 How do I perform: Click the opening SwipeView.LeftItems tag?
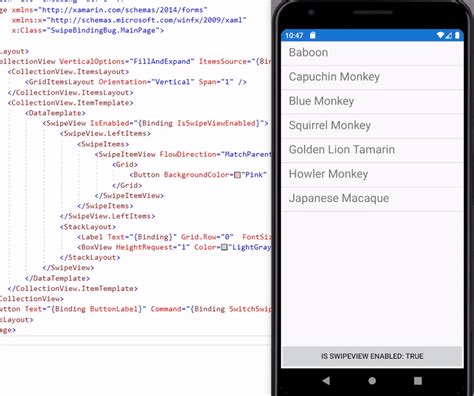pyautogui.click(x=105, y=134)
